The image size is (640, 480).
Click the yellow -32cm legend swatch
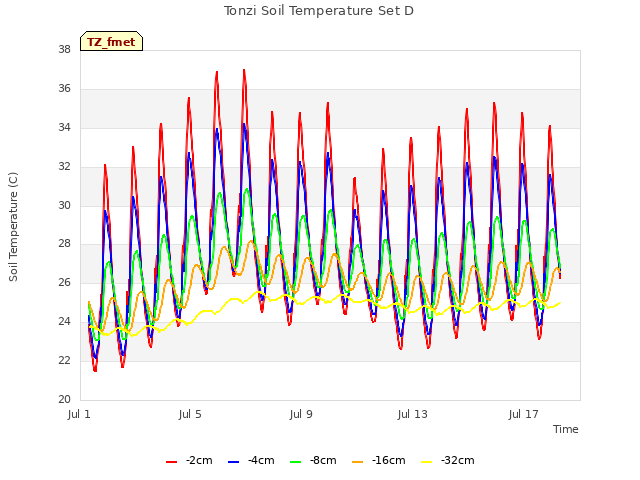coord(427,462)
